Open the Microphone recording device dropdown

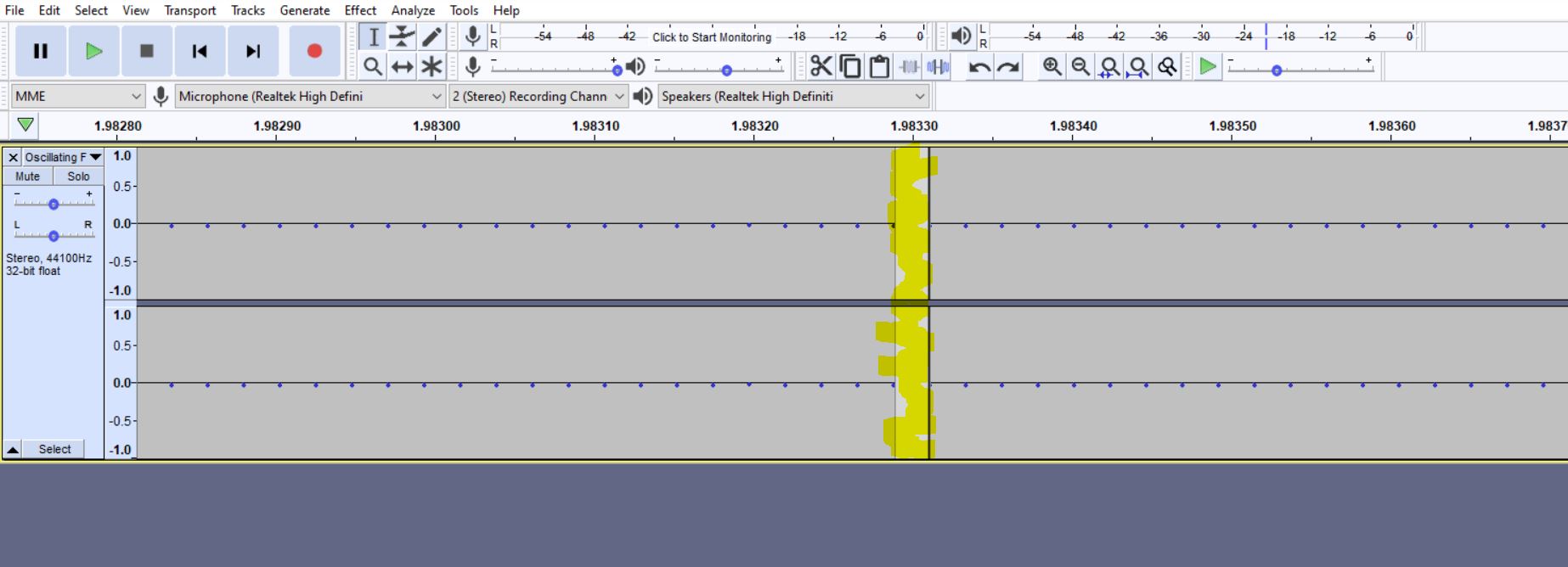[310, 96]
